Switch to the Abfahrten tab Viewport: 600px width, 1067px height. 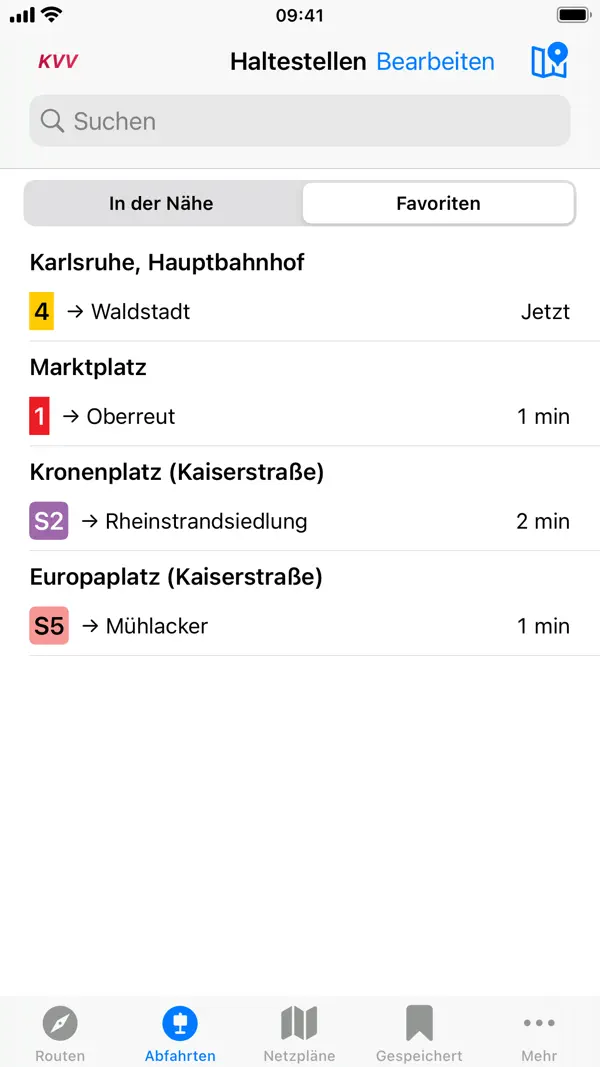pyautogui.click(x=180, y=1031)
